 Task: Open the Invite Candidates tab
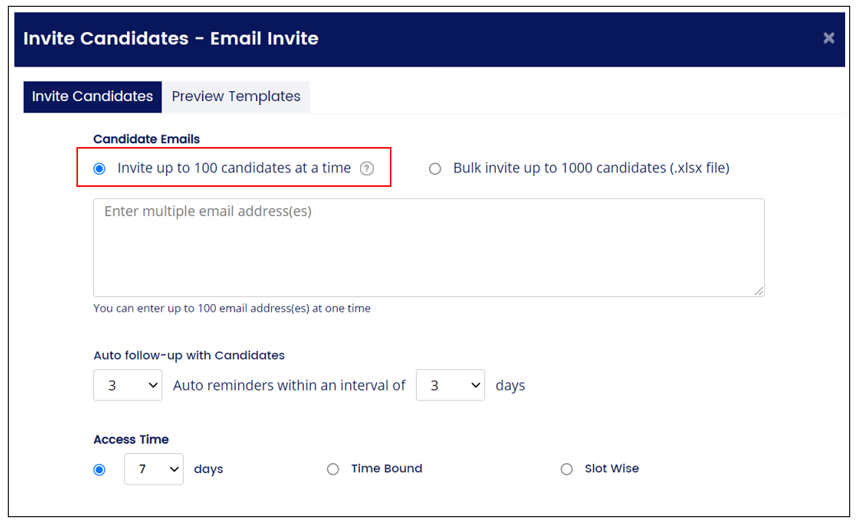(x=92, y=97)
